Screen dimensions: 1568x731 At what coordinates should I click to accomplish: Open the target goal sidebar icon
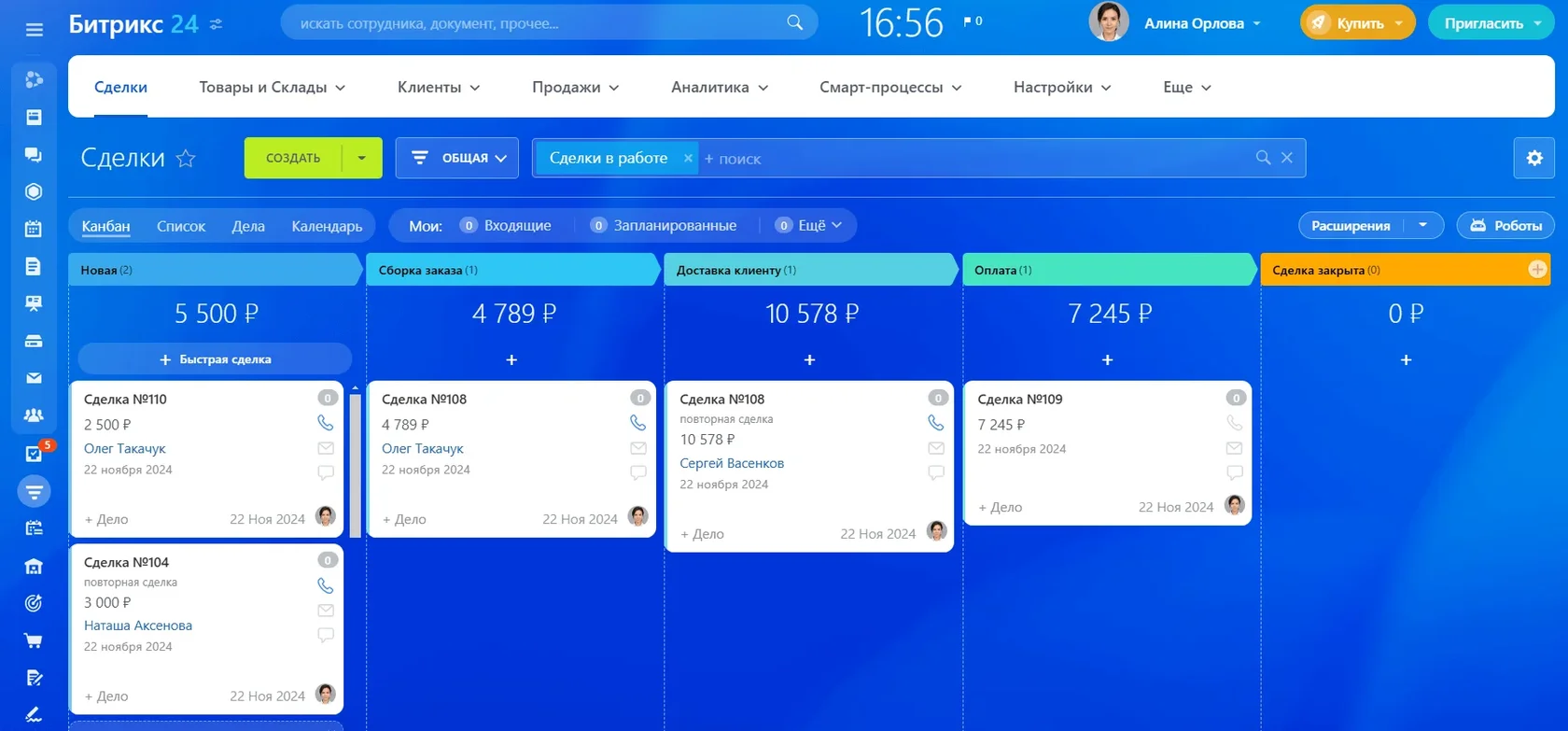[x=34, y=603]
